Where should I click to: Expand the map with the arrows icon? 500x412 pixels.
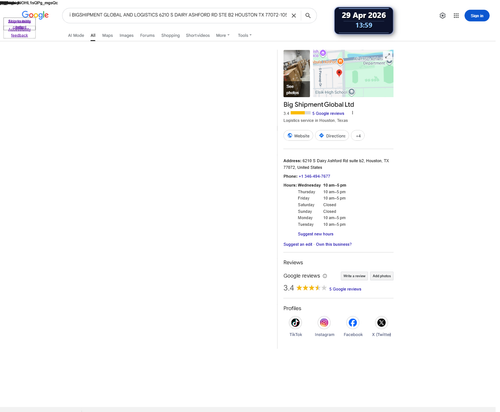click(x=388, y=56)
